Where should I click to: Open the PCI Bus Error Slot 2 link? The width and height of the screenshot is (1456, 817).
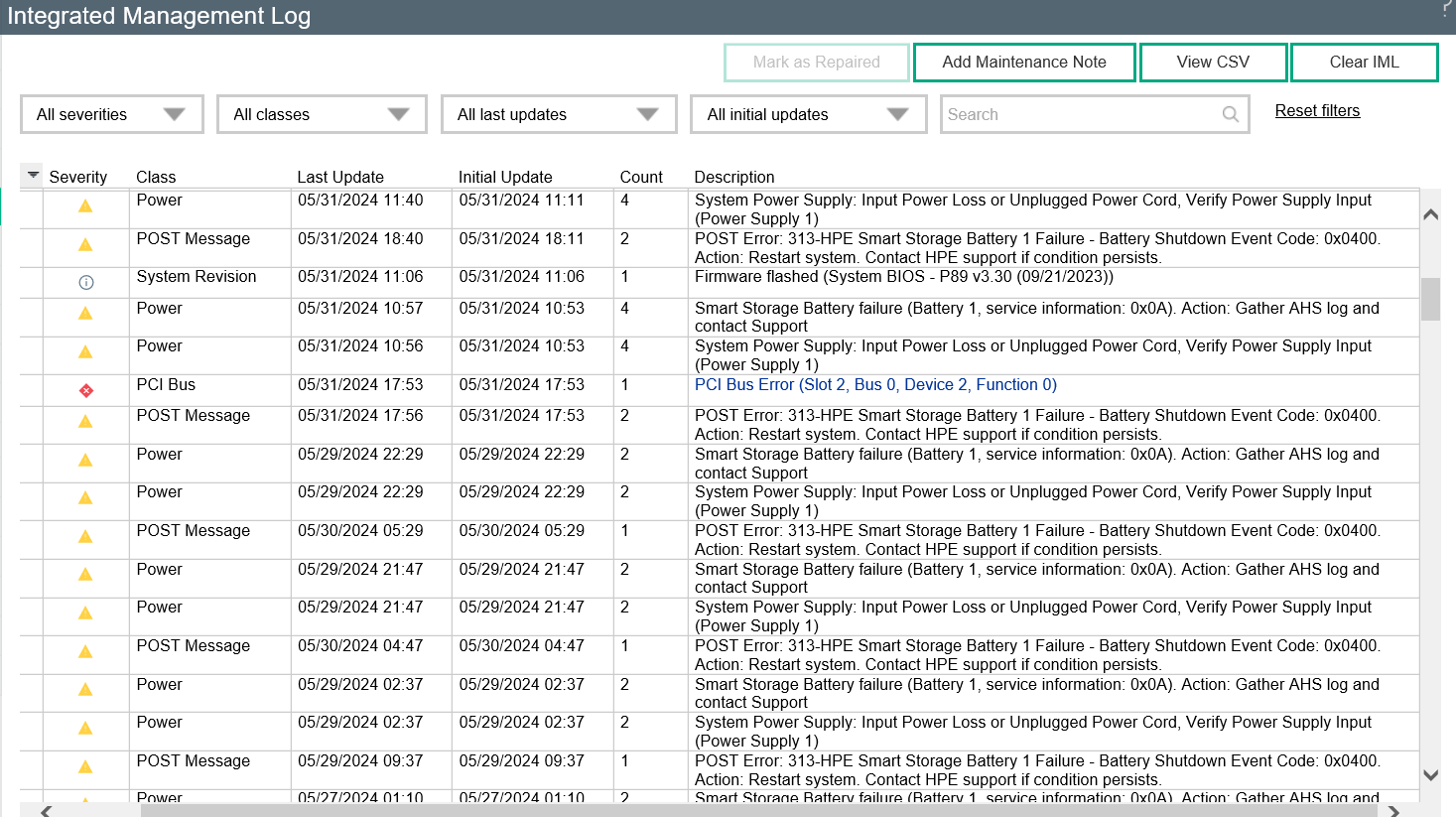(875, 384)
